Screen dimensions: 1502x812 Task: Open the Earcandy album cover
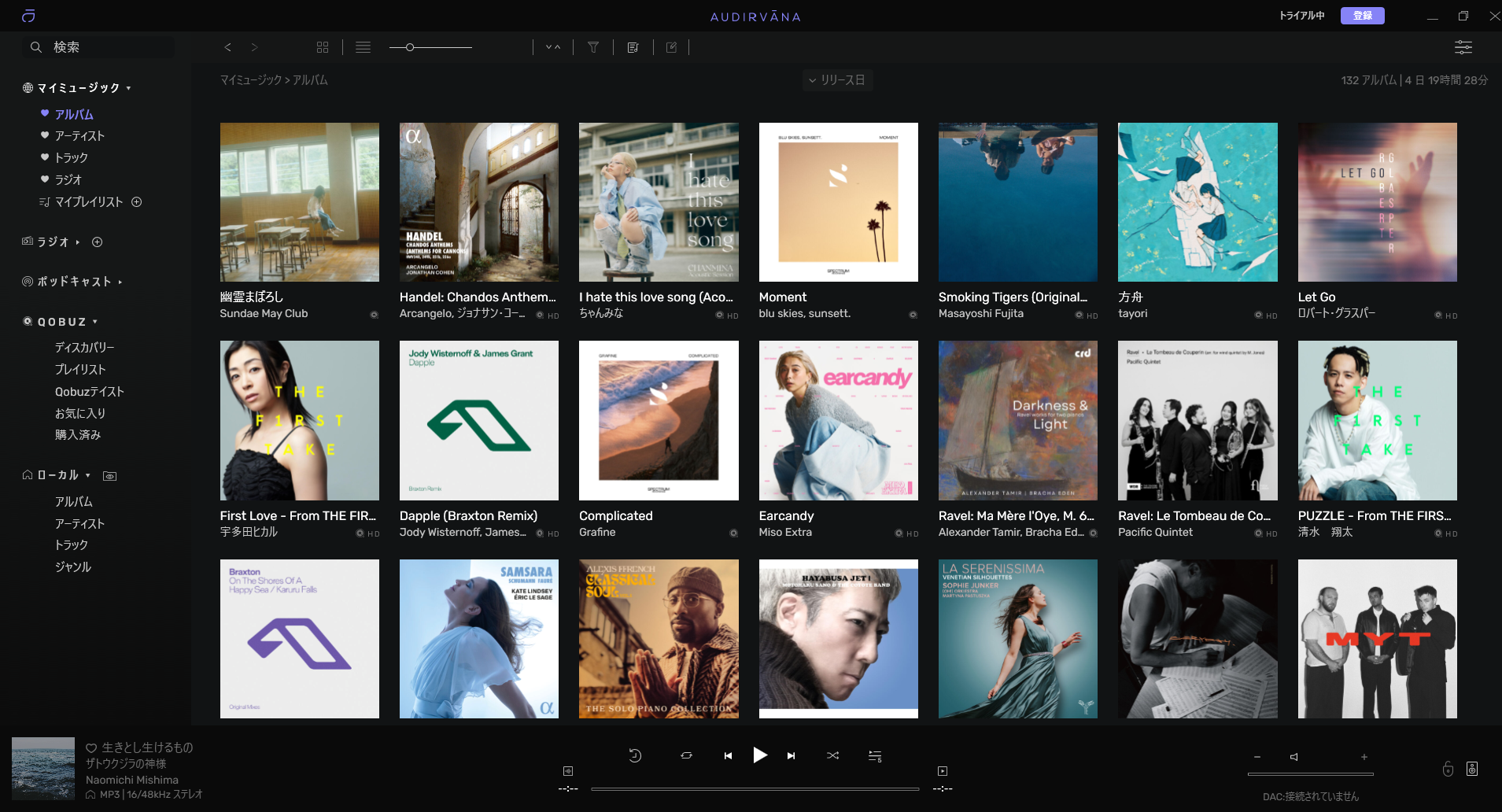(x=838, y=420)
